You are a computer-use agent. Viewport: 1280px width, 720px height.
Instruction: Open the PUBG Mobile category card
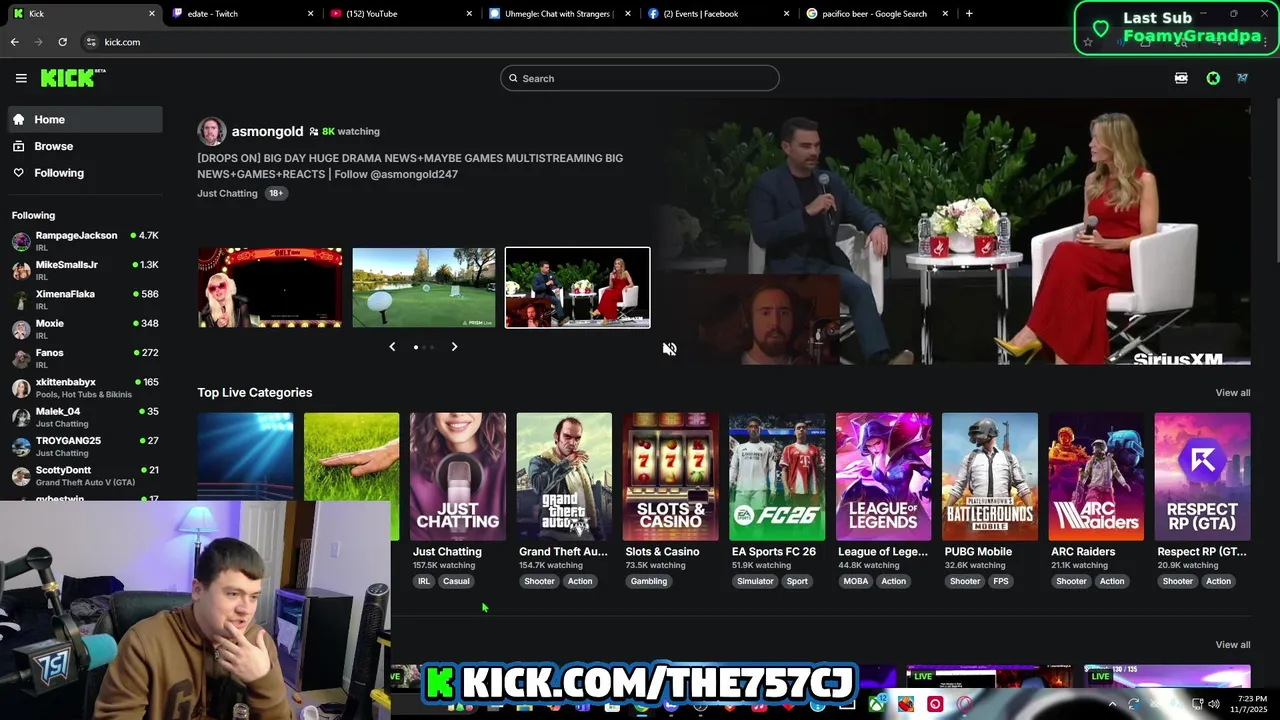(990, 477)
